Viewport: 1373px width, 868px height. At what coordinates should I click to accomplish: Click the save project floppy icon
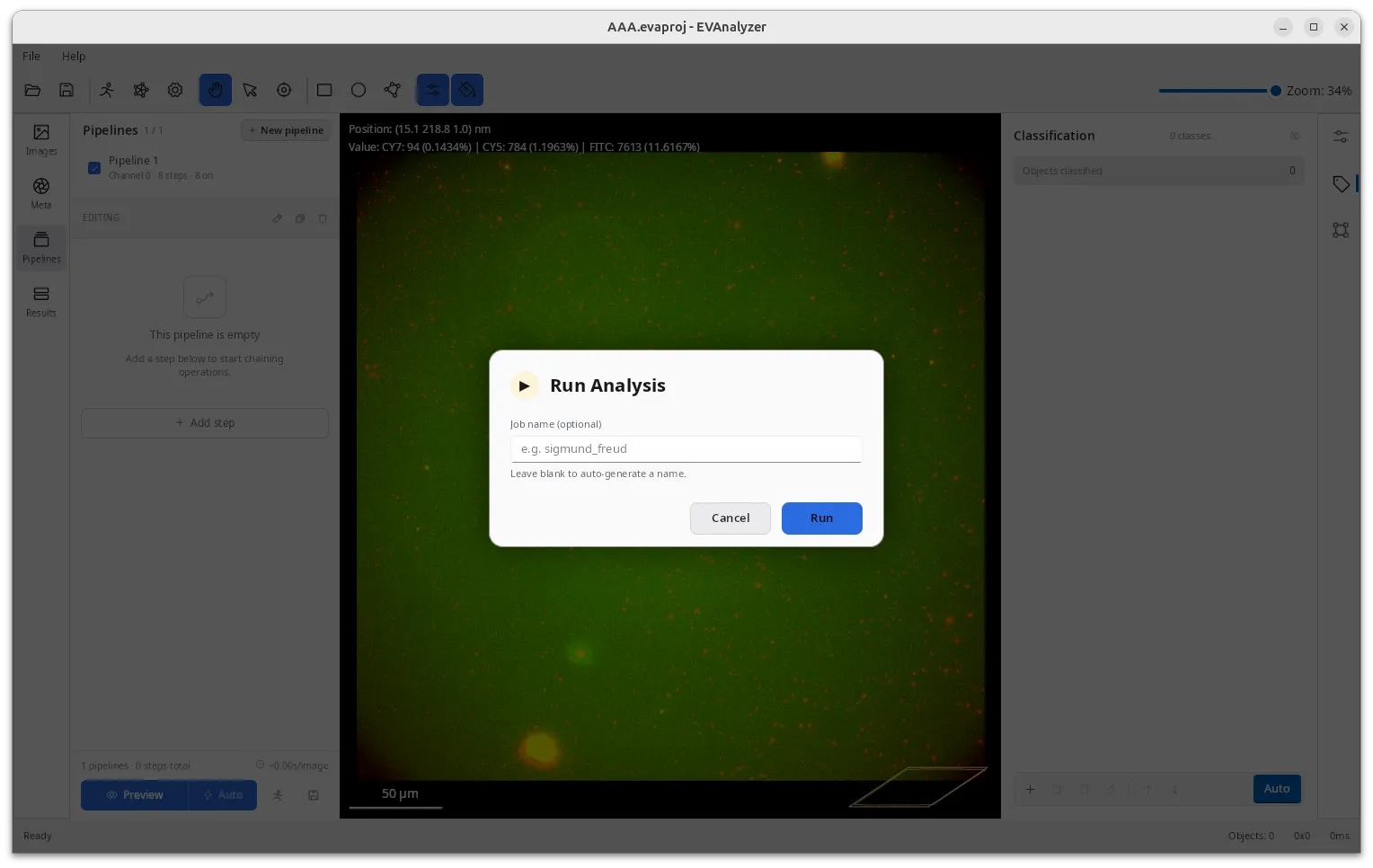[66, 90]
